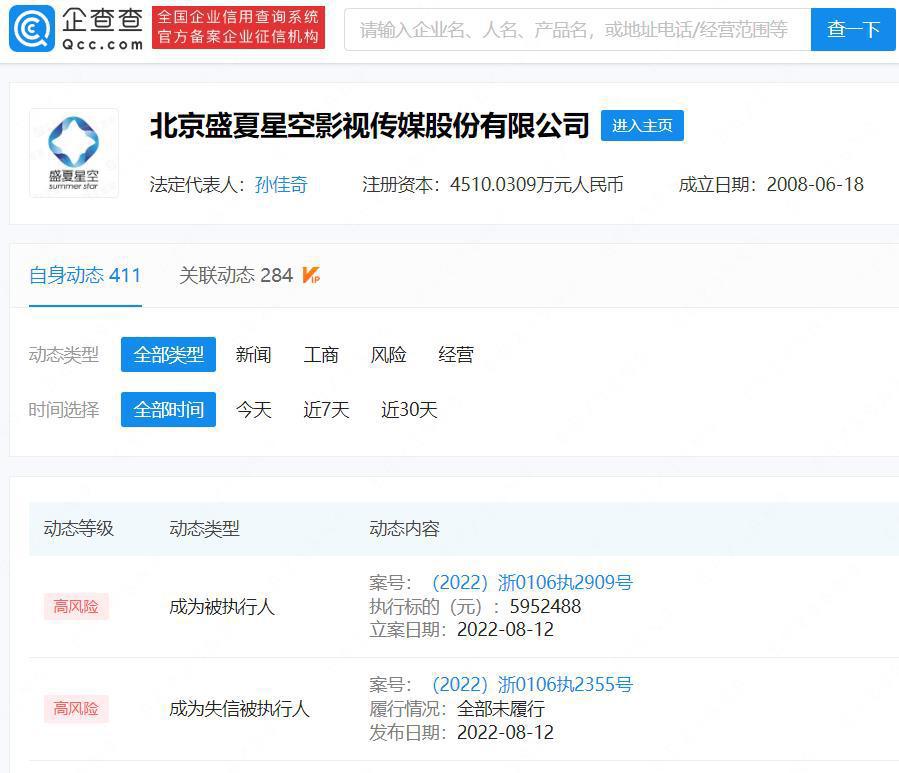Viewport: 899px width, 773px height.
Task: Show dynamics from 近30天
Action: pos(409,409)
